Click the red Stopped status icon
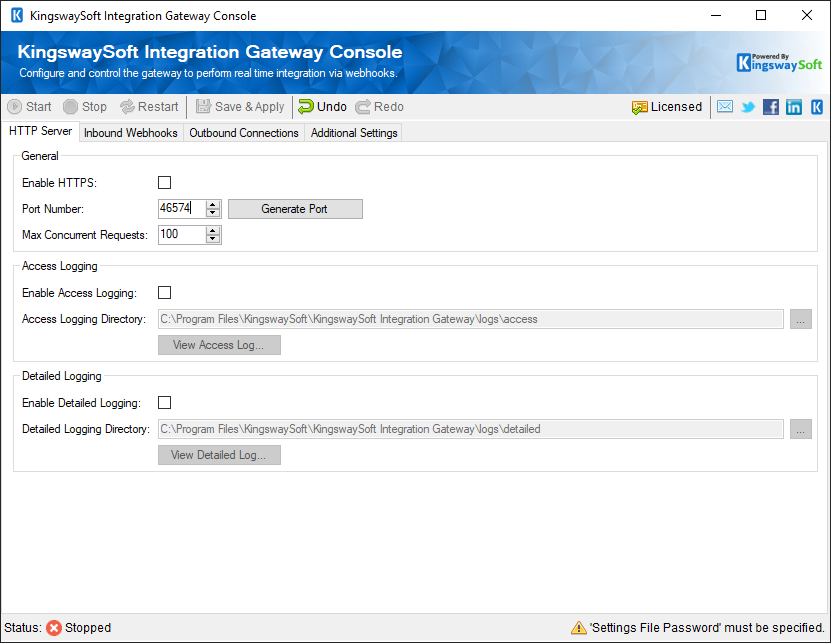Viewport: 831px width, 643px height. click(x=54, y=628)
